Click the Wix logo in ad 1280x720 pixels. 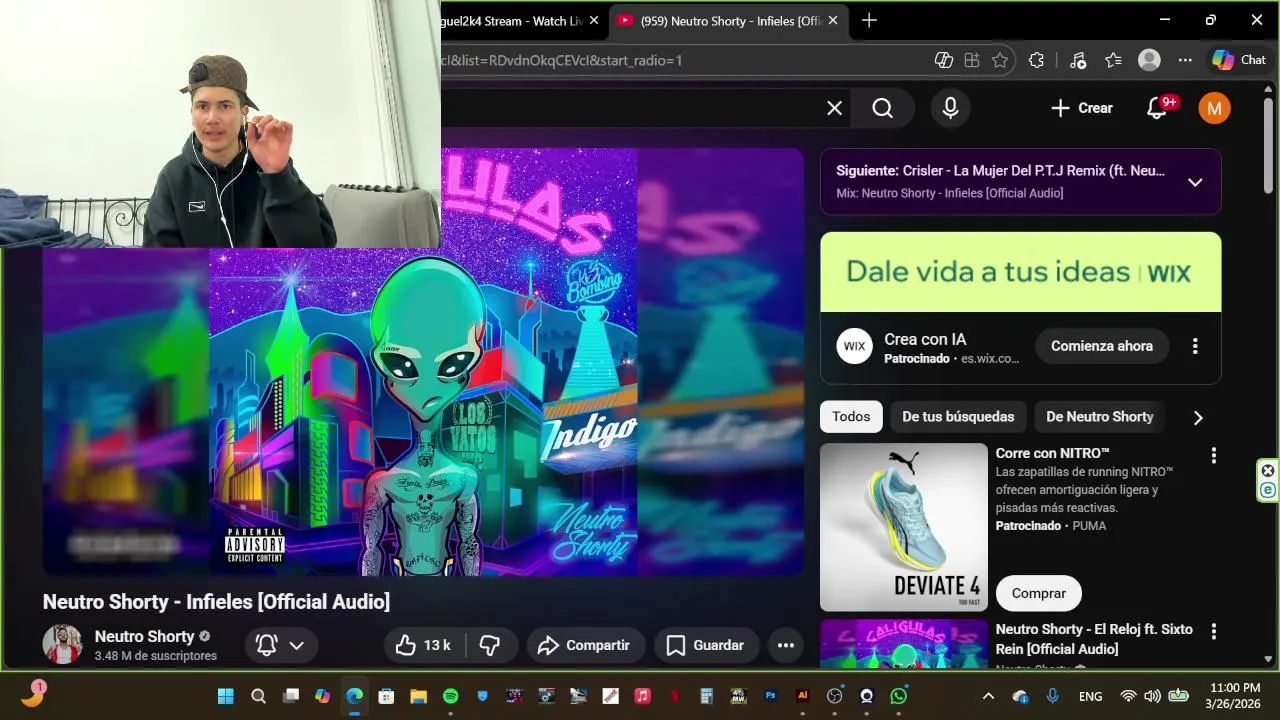click(x=855, y=346)
